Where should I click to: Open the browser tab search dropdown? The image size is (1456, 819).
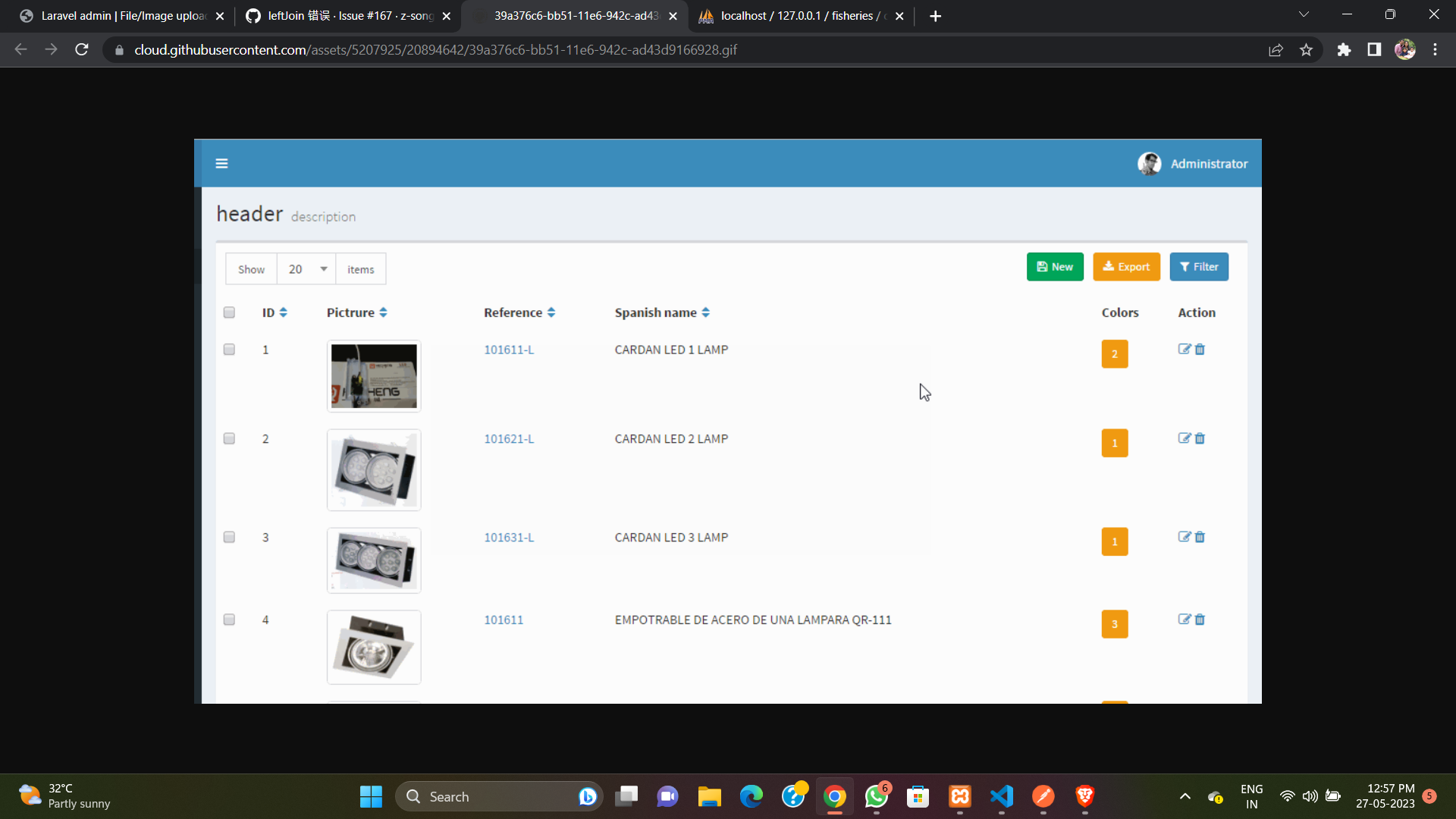[1304, 14]
